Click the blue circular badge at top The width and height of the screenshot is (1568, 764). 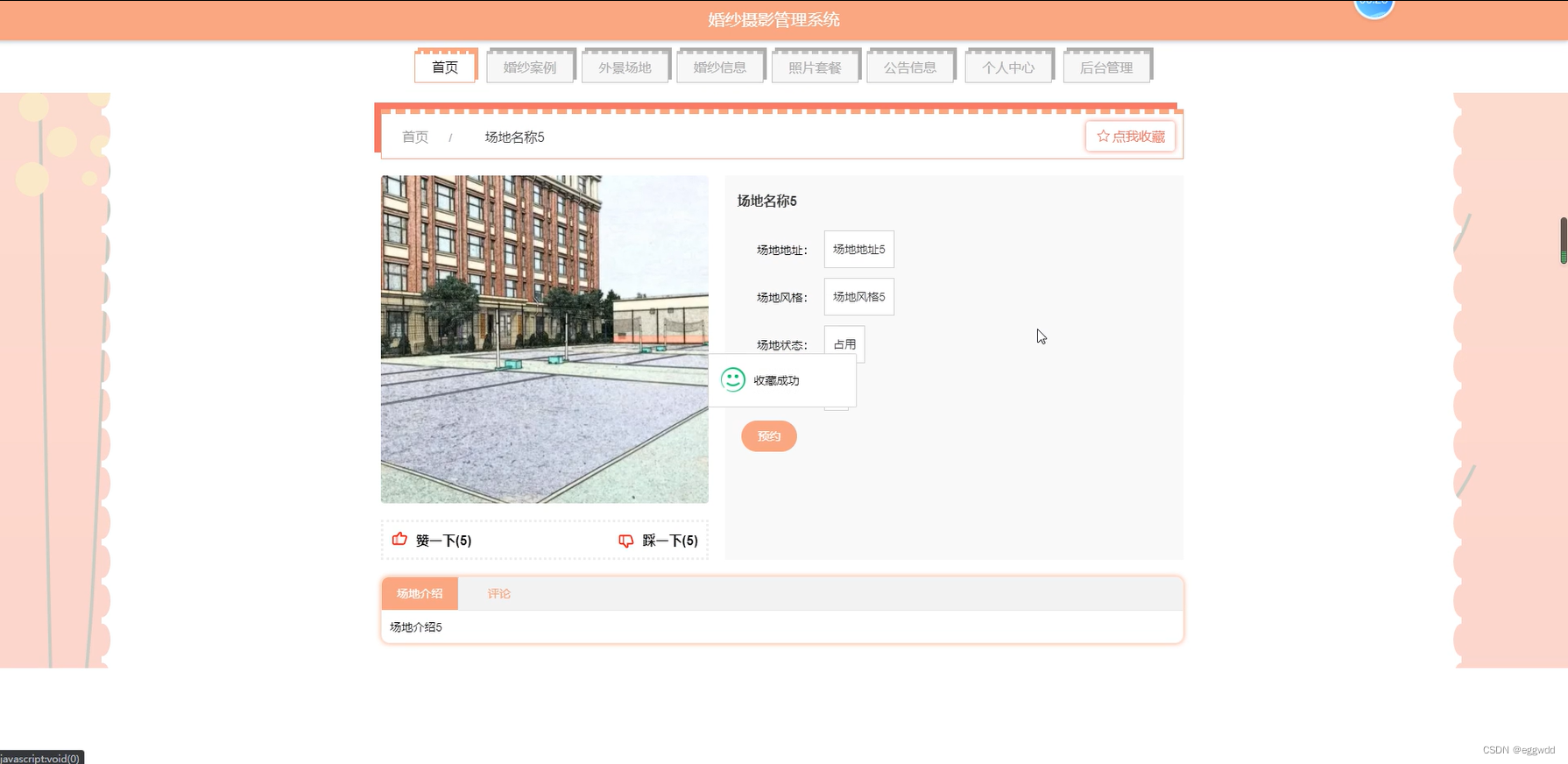click(x=1374, y=6)
